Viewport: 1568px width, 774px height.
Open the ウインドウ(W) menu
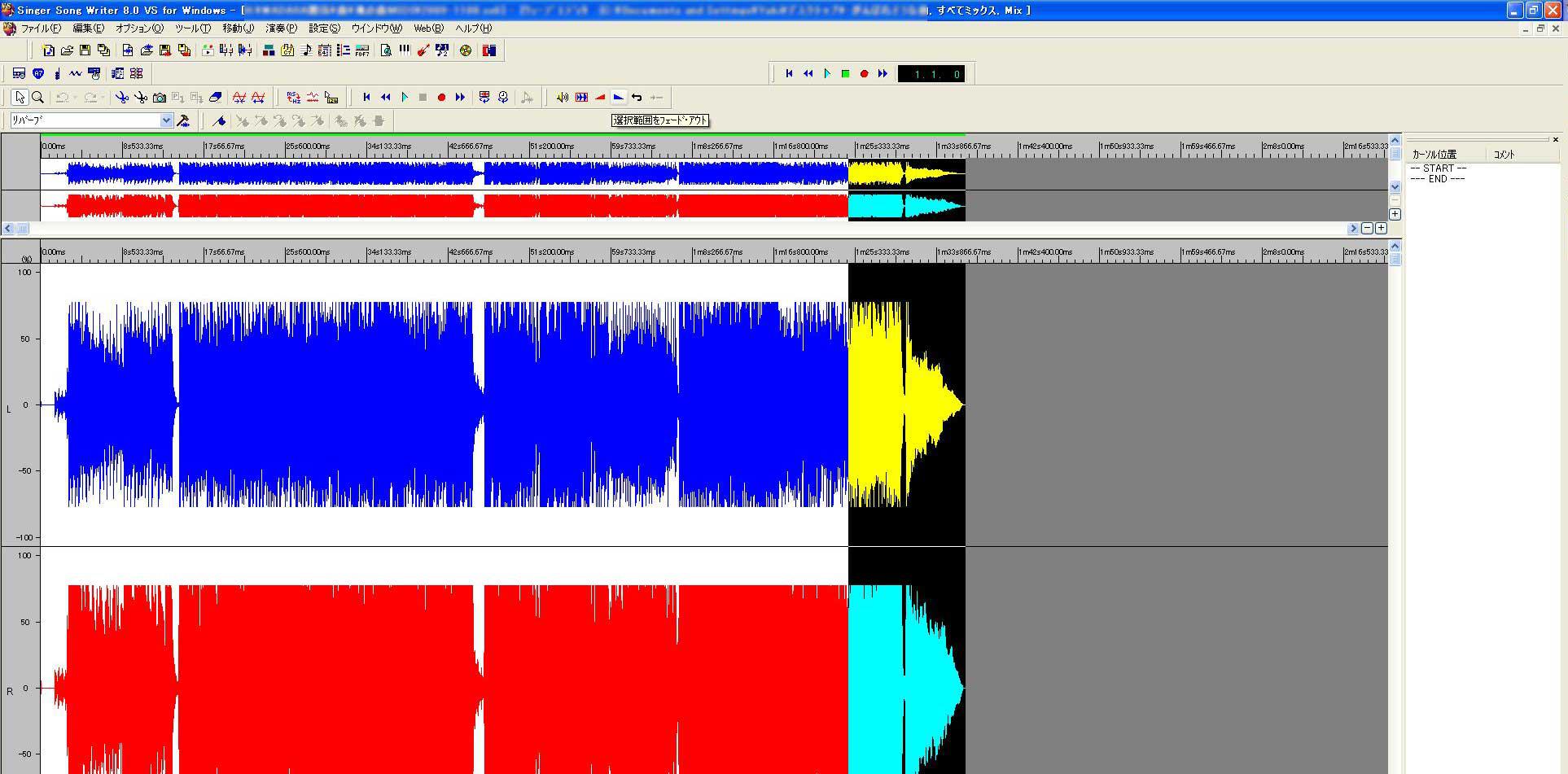(x=377, y=28)
